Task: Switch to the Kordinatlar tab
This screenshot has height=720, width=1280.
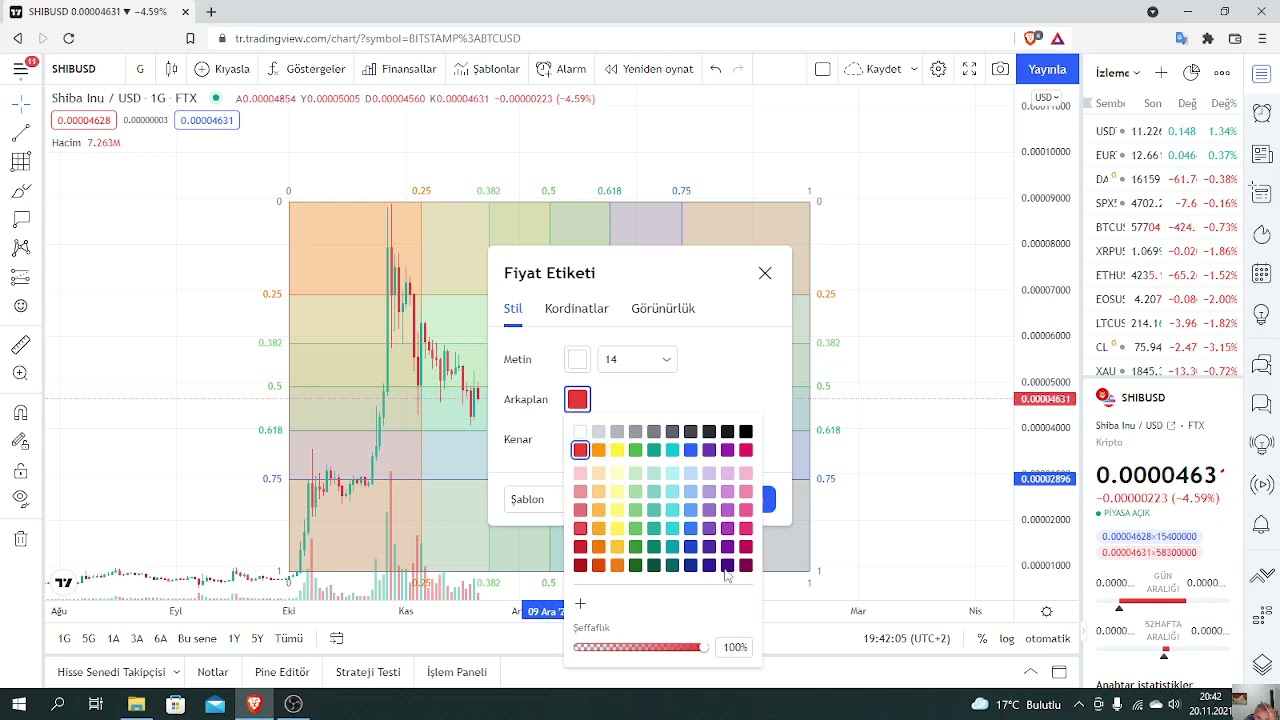Action: (x=576, y=308)
